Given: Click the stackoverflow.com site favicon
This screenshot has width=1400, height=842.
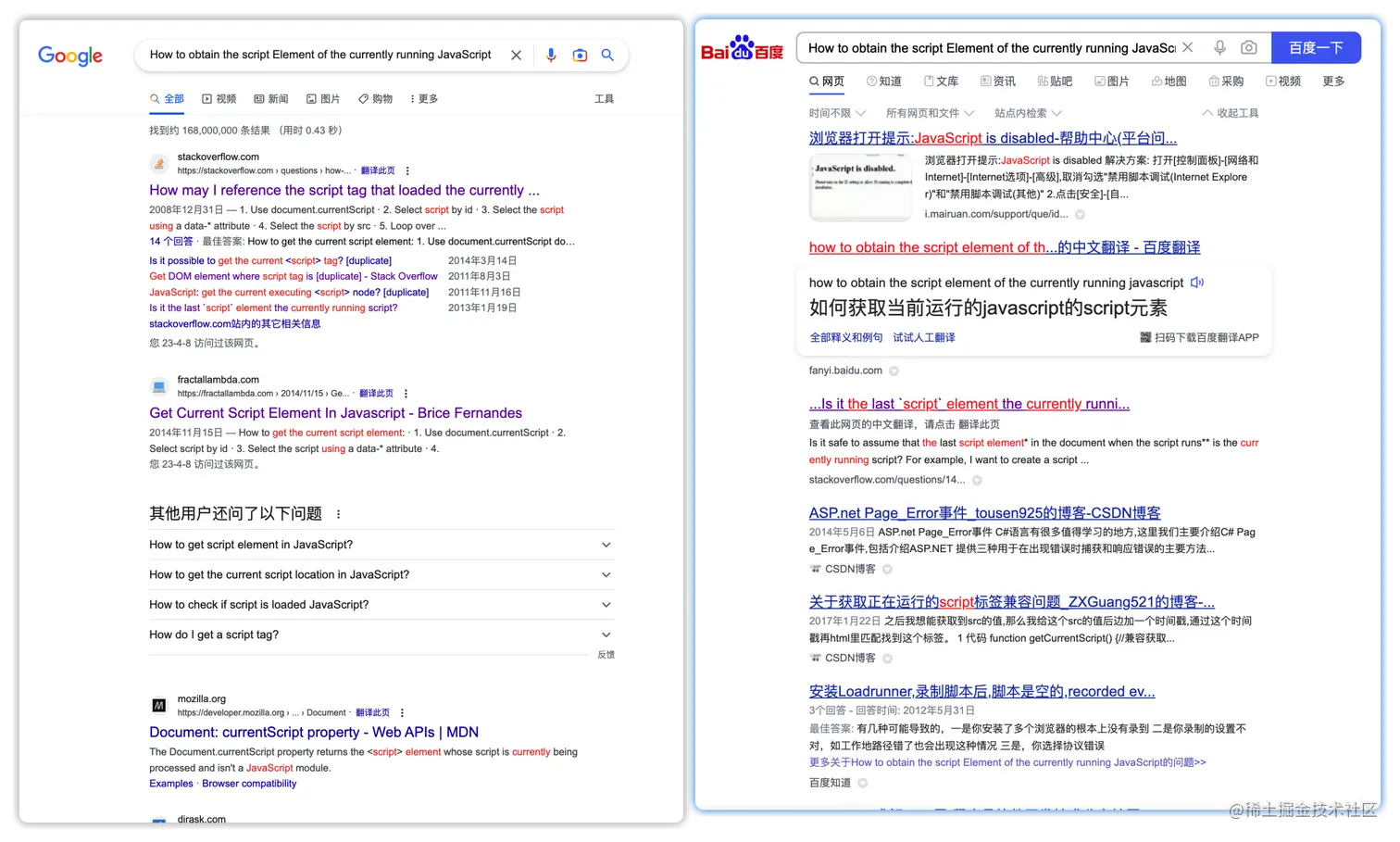Looking at the screenshot, I should [x=159, y=164].
